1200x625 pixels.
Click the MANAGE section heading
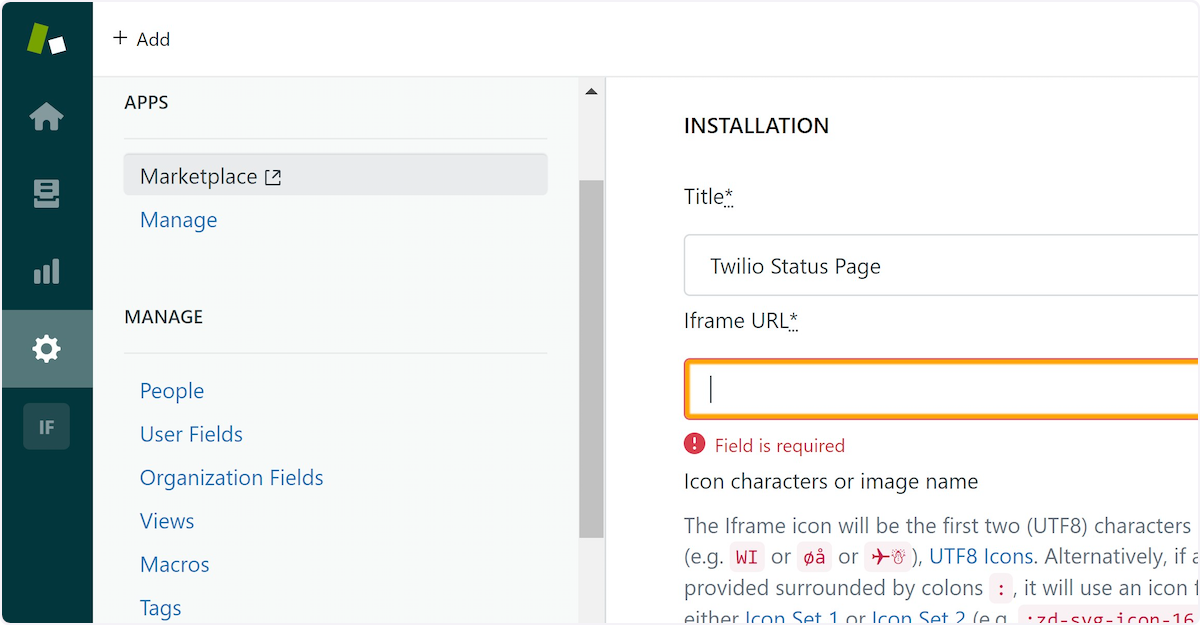point(163,317)
